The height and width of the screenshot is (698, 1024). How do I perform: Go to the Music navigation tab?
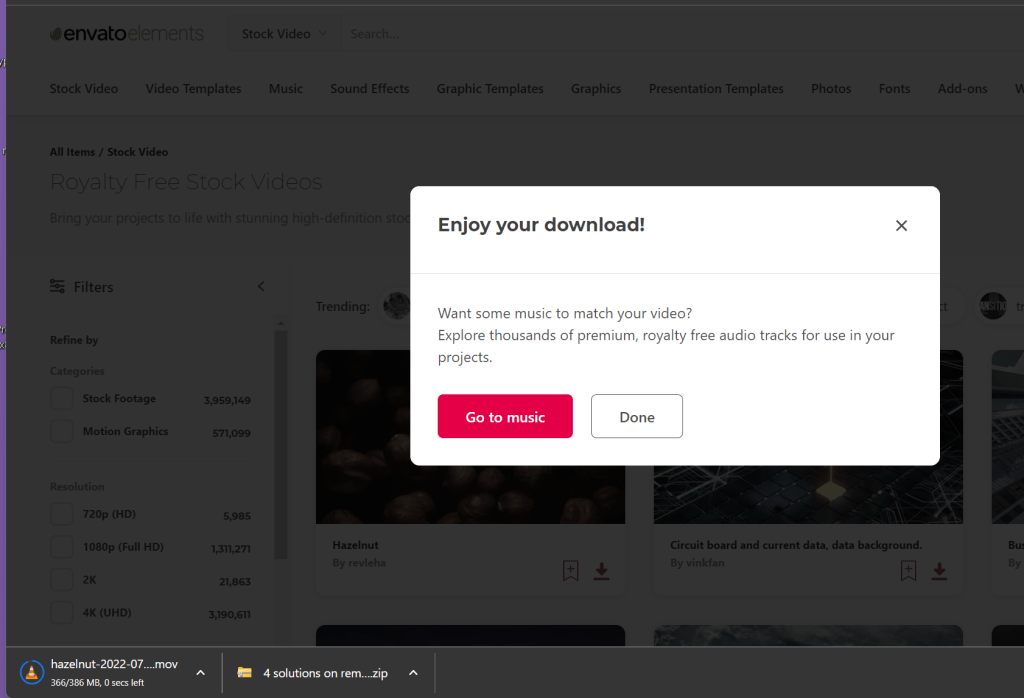[x=285, y=89]
